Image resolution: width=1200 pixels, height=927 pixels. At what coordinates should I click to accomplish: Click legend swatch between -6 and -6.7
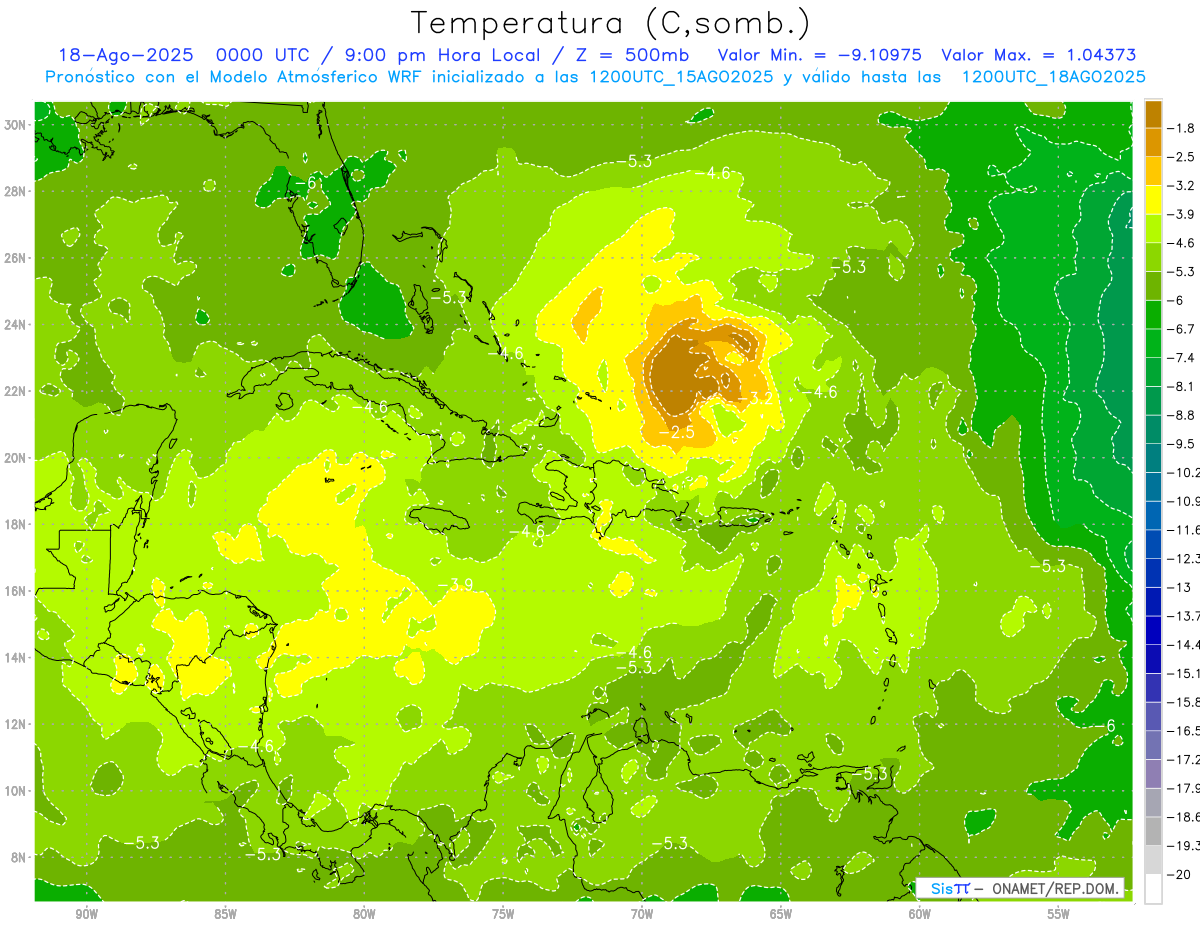1153,315
